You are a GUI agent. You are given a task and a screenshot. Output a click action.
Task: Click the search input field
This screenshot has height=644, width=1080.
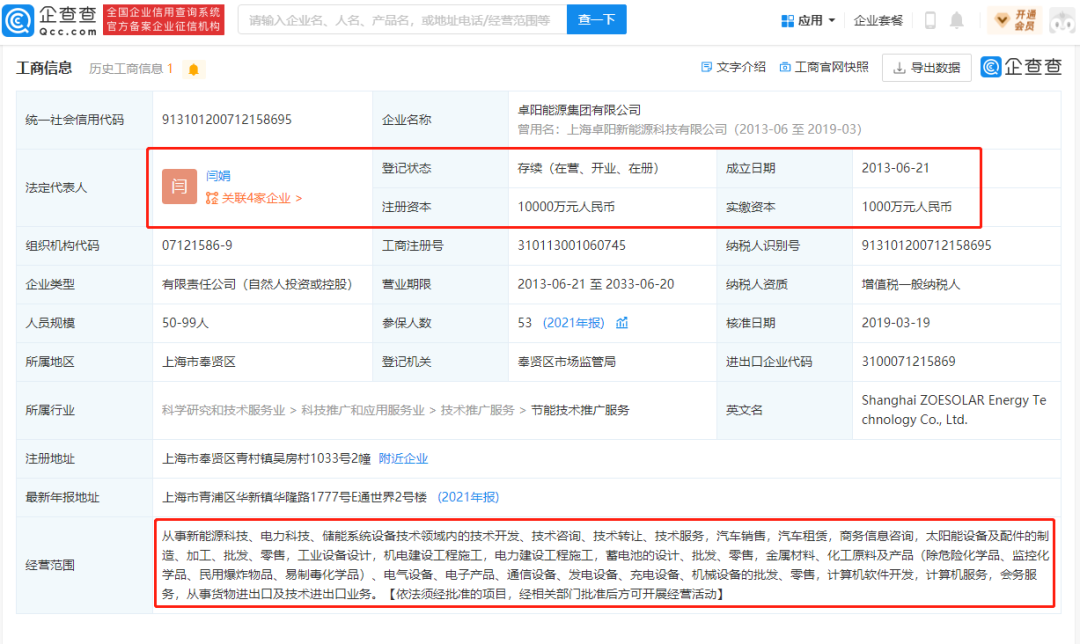(x=402, y=20)
